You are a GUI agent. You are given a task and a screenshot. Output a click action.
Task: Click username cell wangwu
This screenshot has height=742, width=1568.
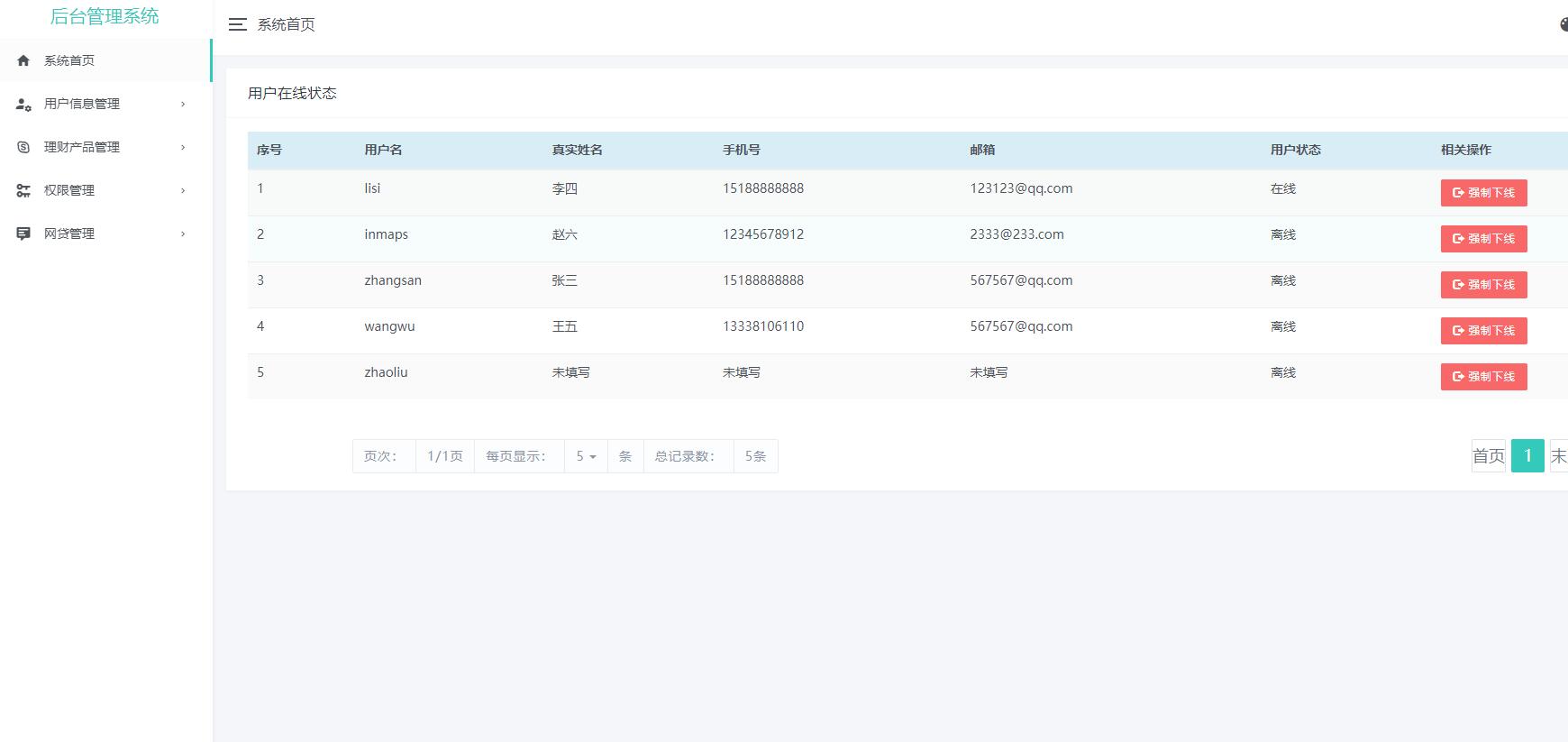(389, 326)
